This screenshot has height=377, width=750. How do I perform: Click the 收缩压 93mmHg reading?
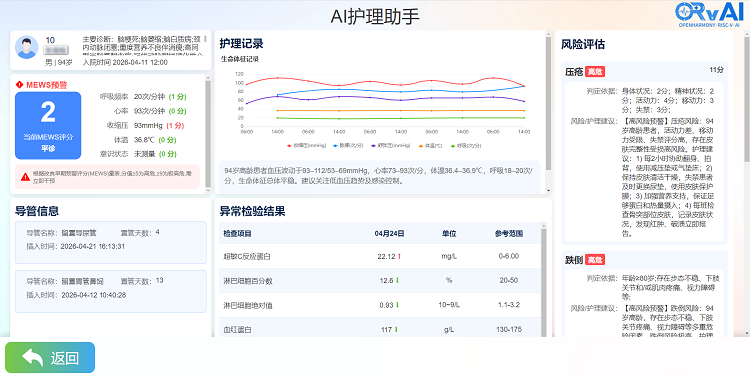145,125
